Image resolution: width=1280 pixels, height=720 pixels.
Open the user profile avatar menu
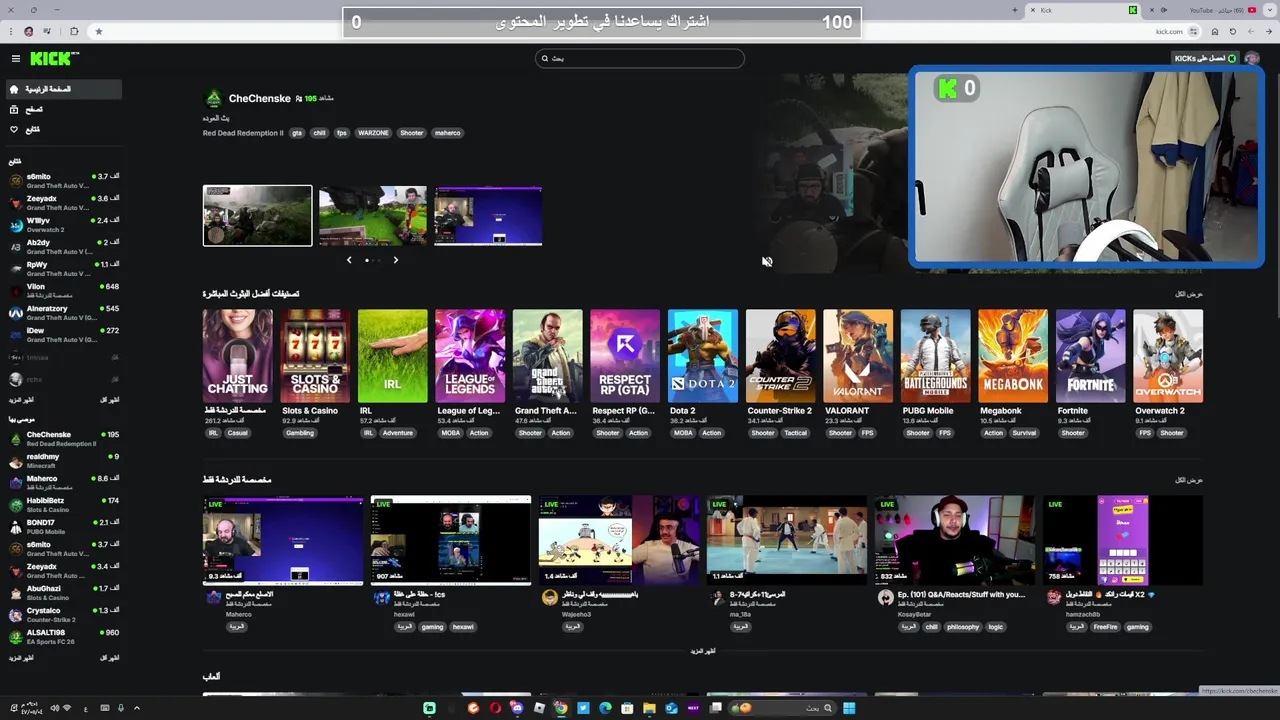point(1252,58)
